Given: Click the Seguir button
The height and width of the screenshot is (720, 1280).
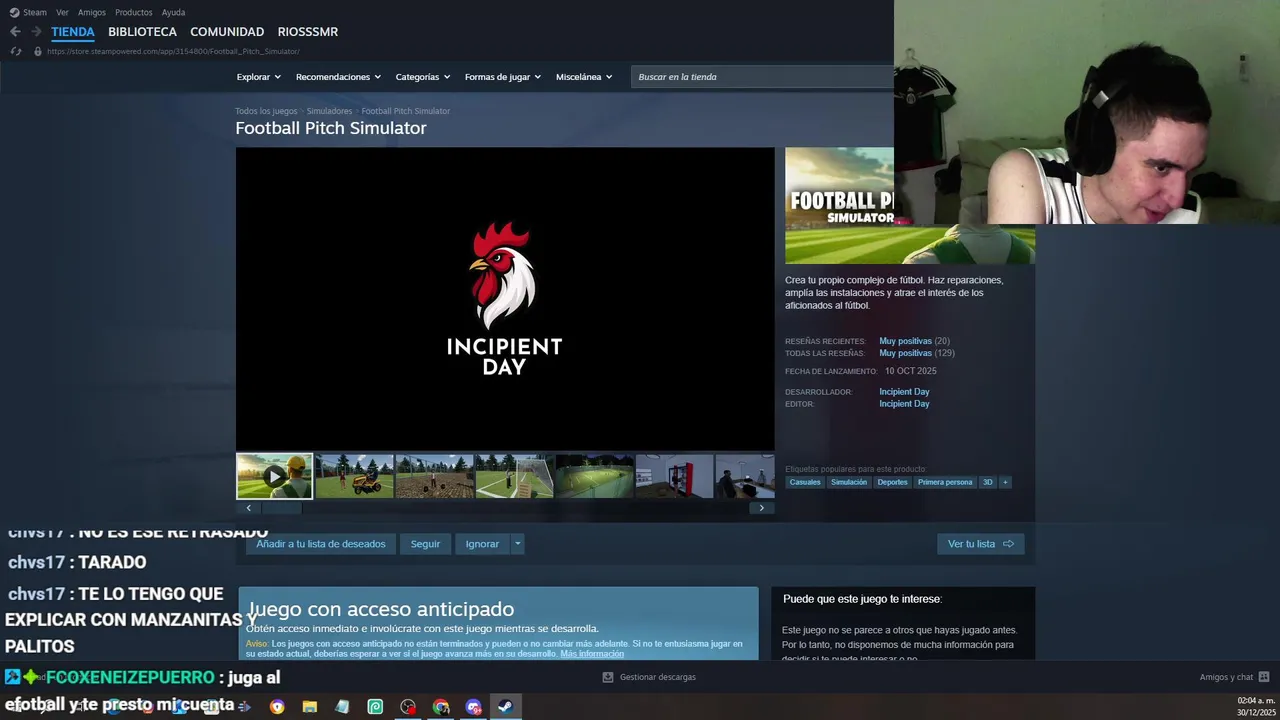Looking at the screenshot, I should pyautogui.click(x=425, y=544).
